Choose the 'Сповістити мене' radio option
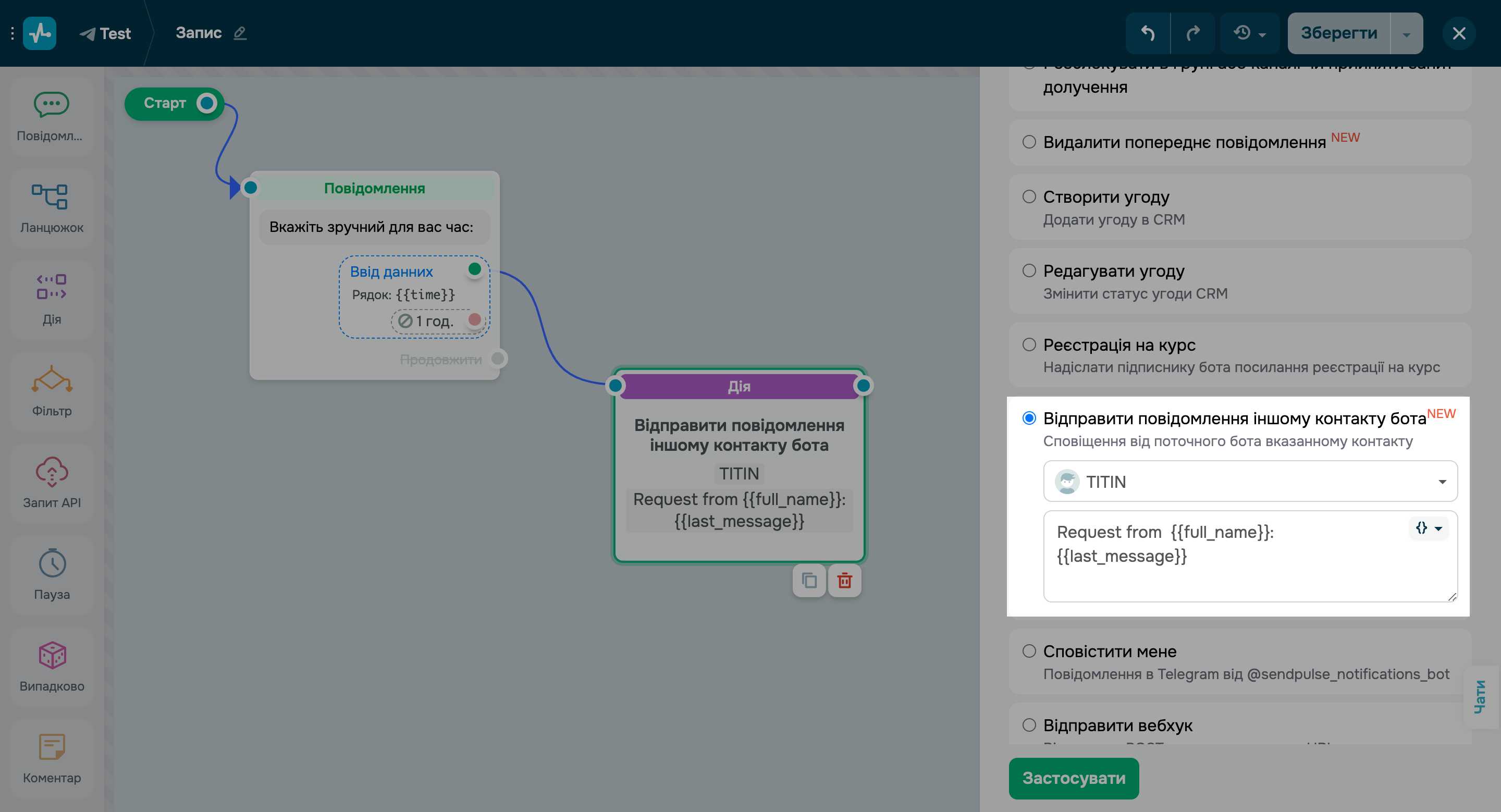This screenshot has height=812, width=1501. coord(1029,651)
